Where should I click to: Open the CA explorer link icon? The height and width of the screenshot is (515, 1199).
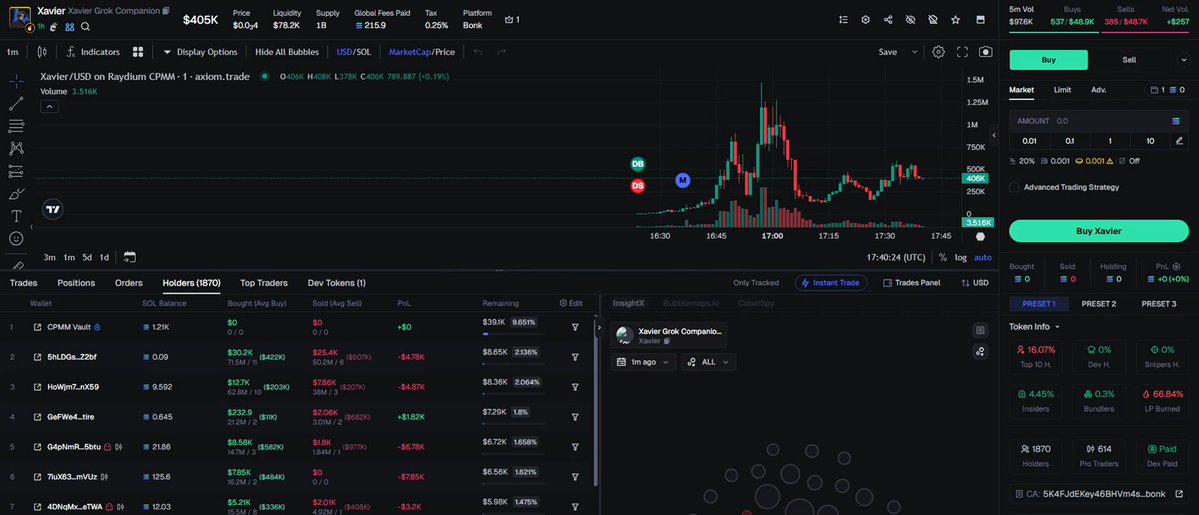pos(1178,494)
